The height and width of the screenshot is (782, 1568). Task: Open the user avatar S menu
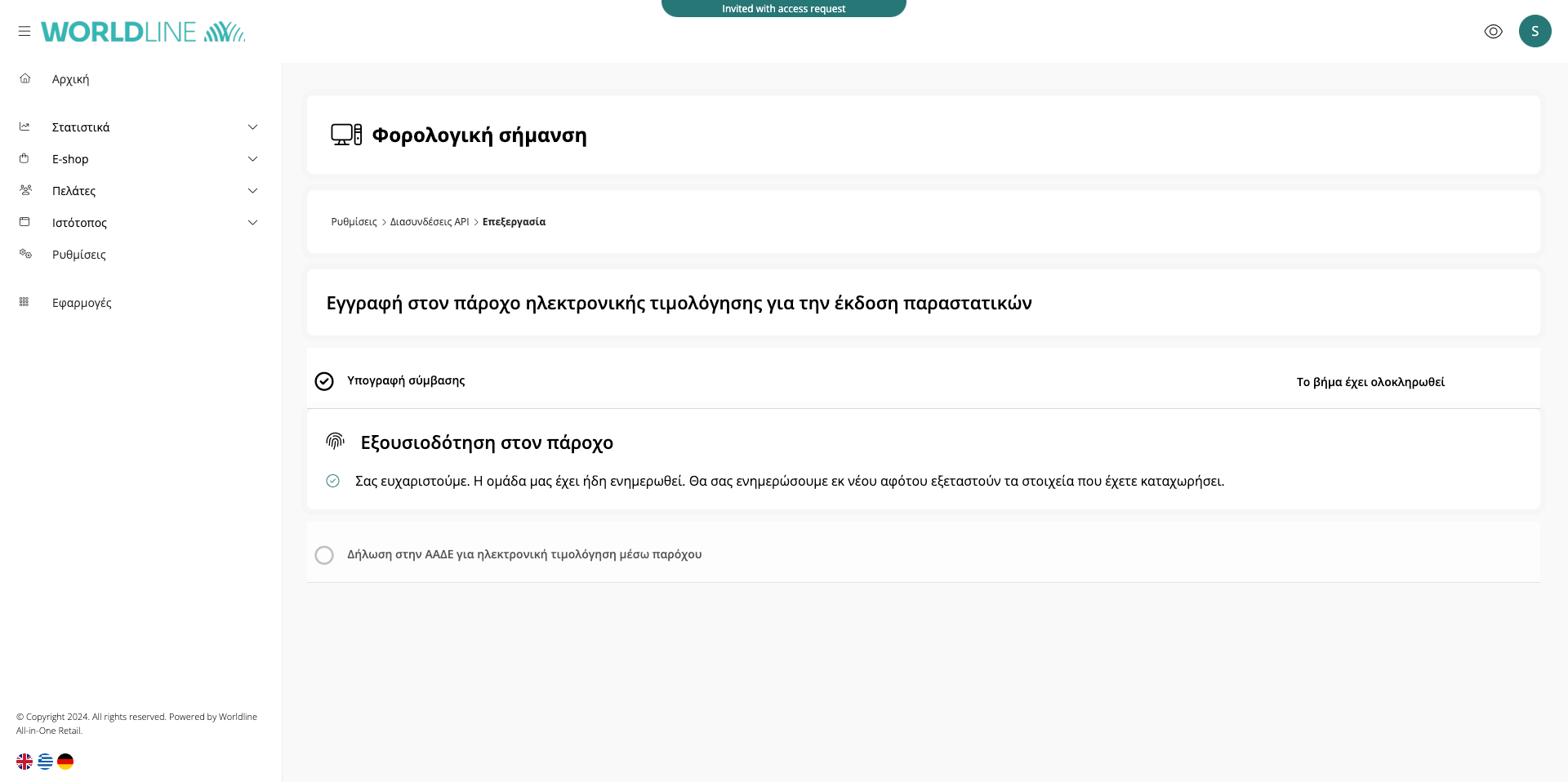(1535, 31)
